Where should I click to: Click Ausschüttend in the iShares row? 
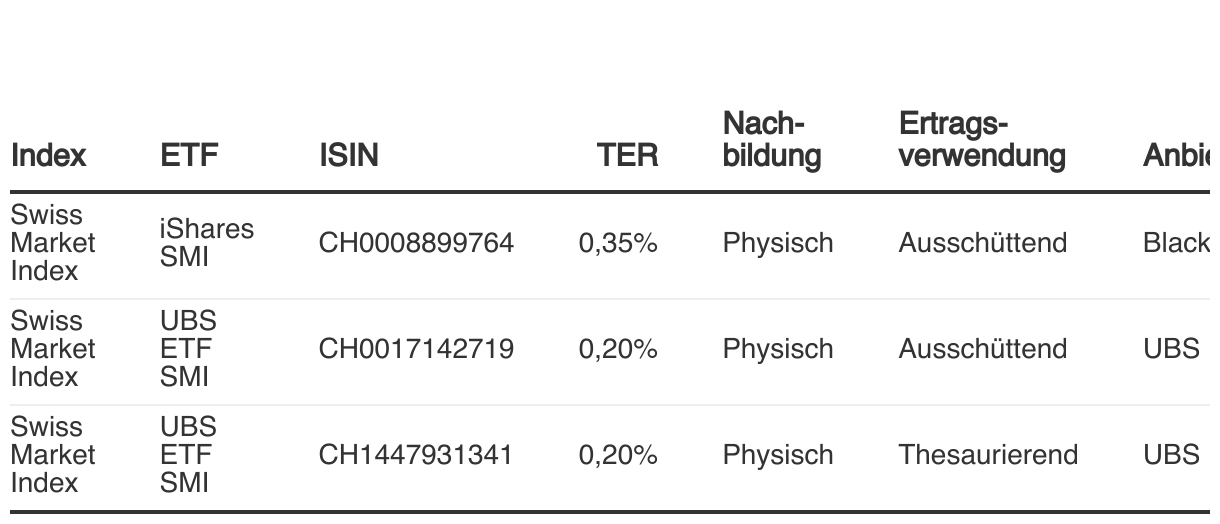pos(983,243)
